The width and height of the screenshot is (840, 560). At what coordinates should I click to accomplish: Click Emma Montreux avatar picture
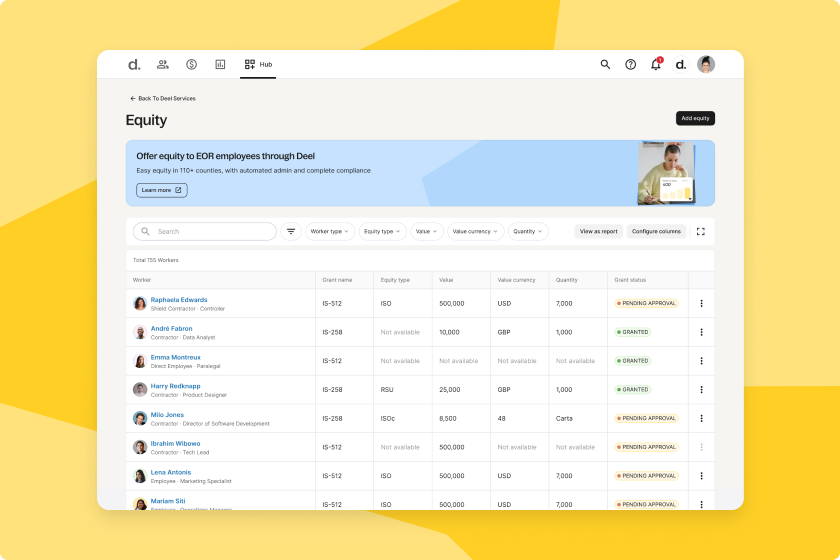click(x=140, y=361)
